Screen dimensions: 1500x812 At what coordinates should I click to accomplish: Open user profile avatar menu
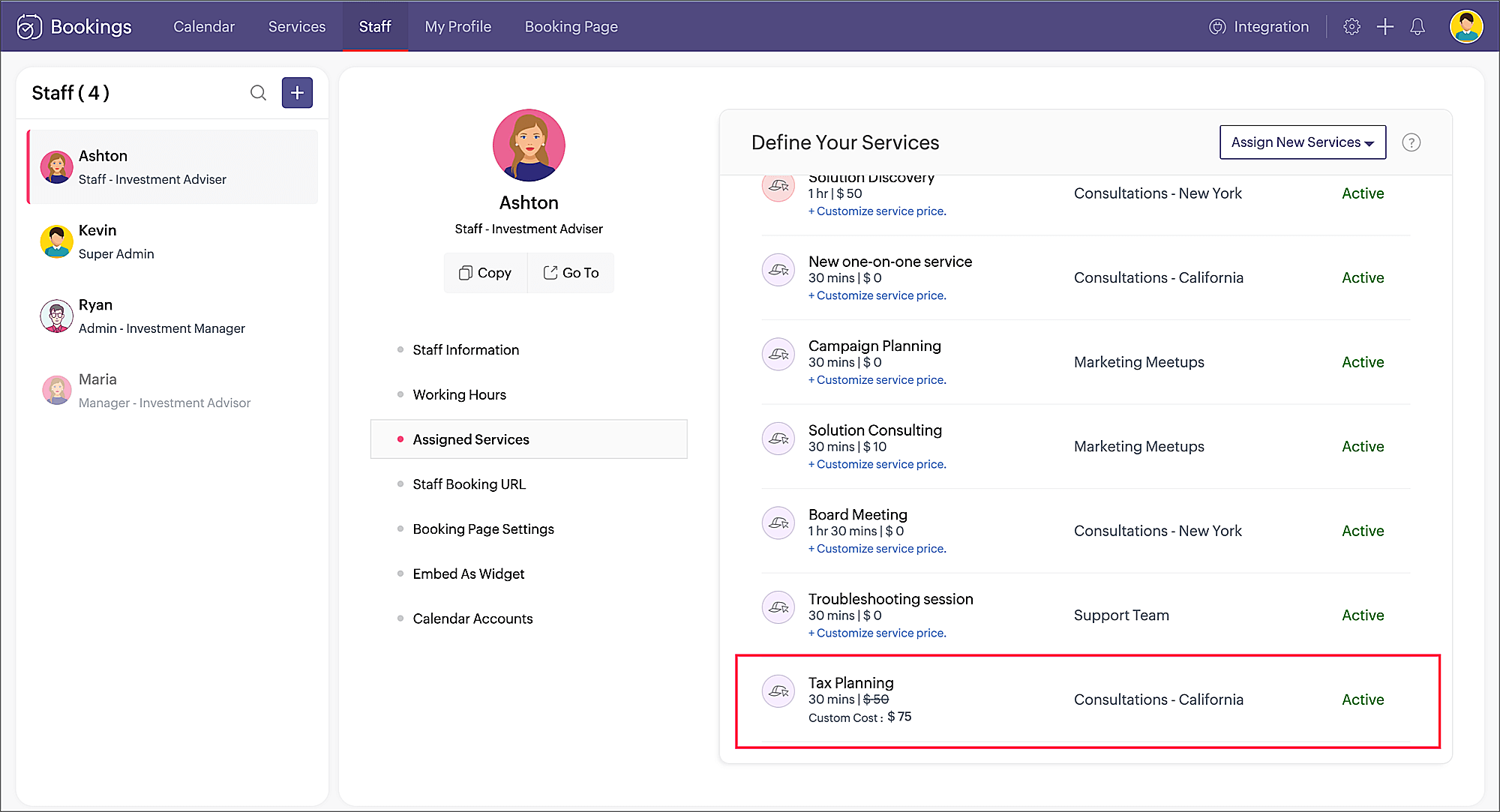(1465, 27)
